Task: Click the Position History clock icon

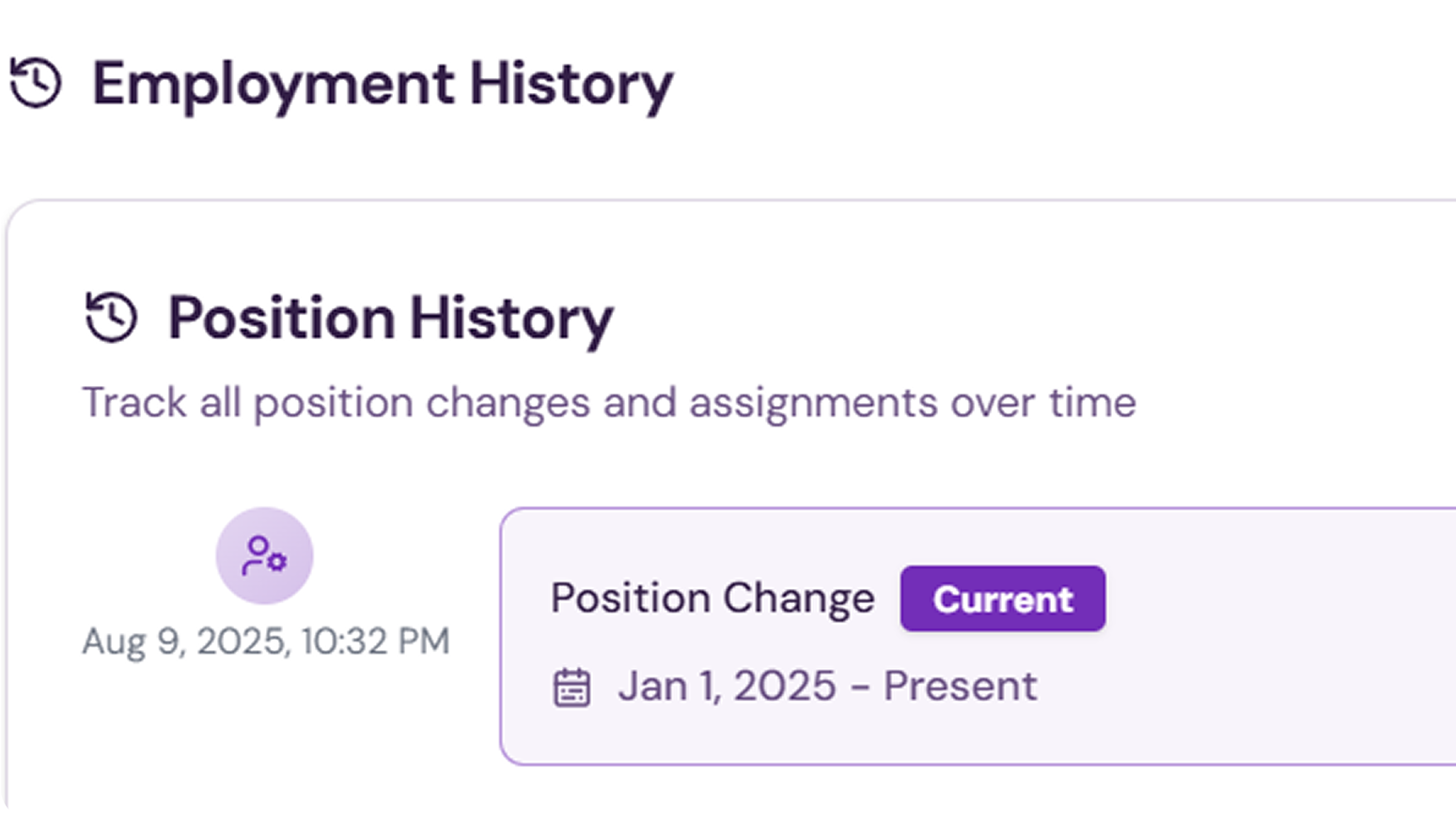Action: [112, 317]
